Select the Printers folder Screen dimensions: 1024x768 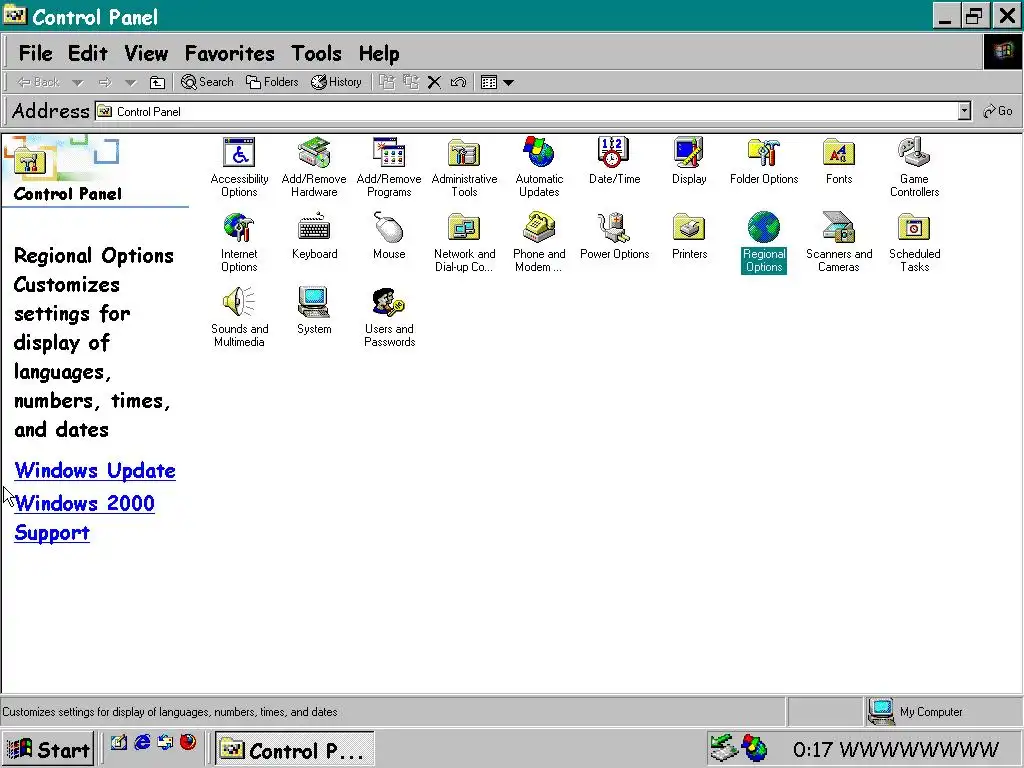[x=689, y=235]
